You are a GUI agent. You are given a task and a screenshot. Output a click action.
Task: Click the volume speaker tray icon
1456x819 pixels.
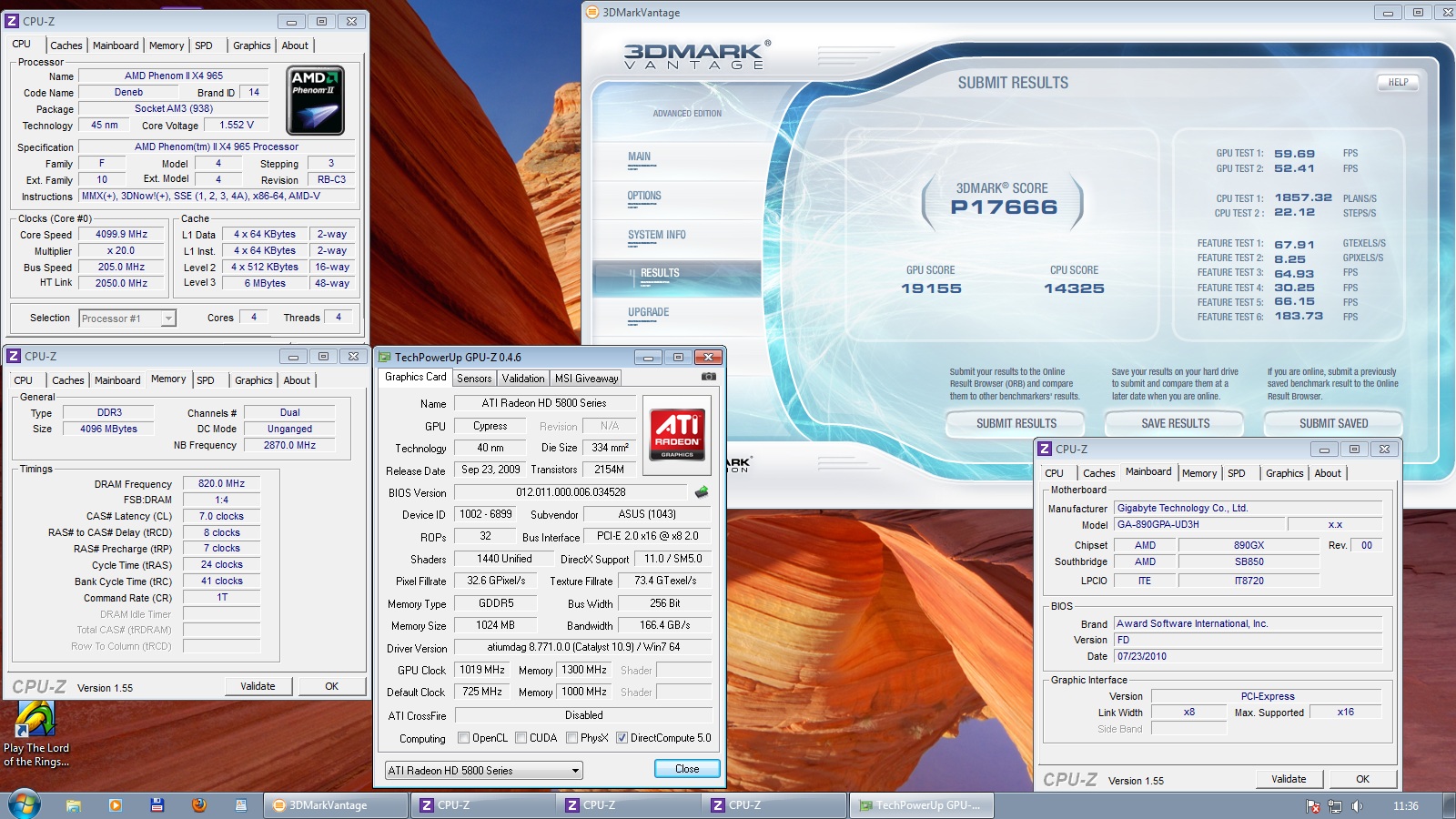1357,806
